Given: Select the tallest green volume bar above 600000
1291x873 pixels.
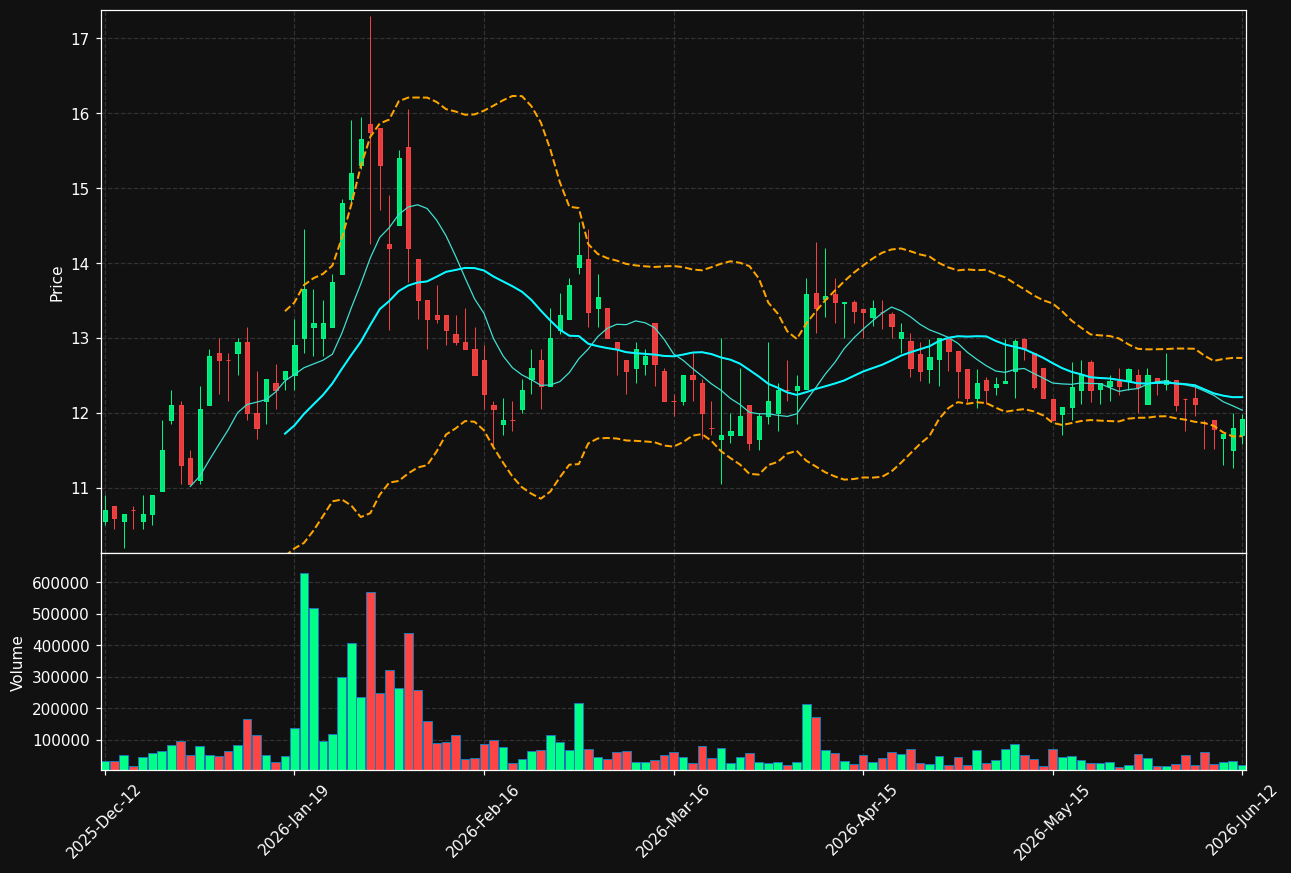Looking at the screenshot, I should point(304,672).
